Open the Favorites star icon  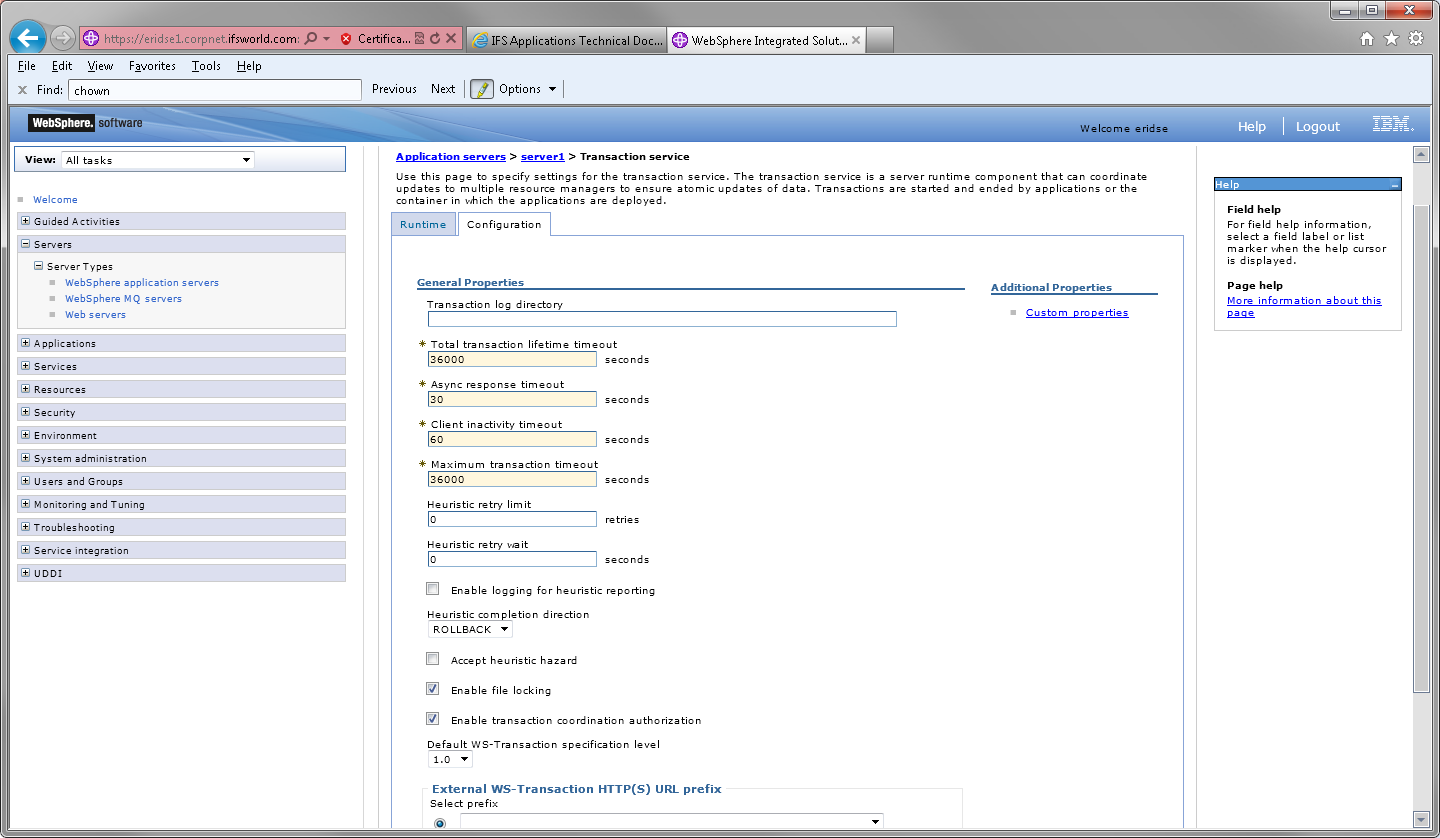pos(1390,38)
